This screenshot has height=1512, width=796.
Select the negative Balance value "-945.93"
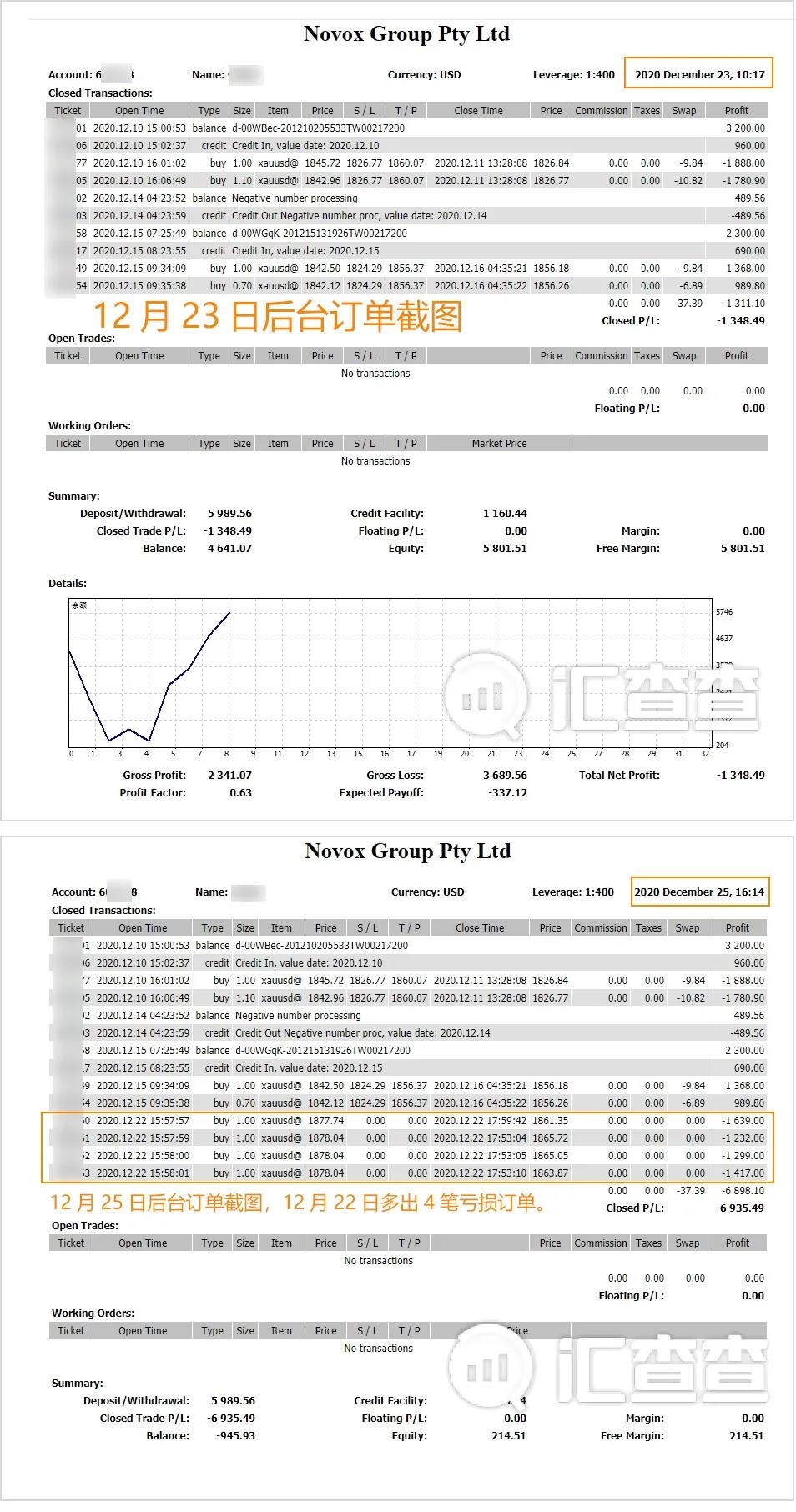point(235,1435)
